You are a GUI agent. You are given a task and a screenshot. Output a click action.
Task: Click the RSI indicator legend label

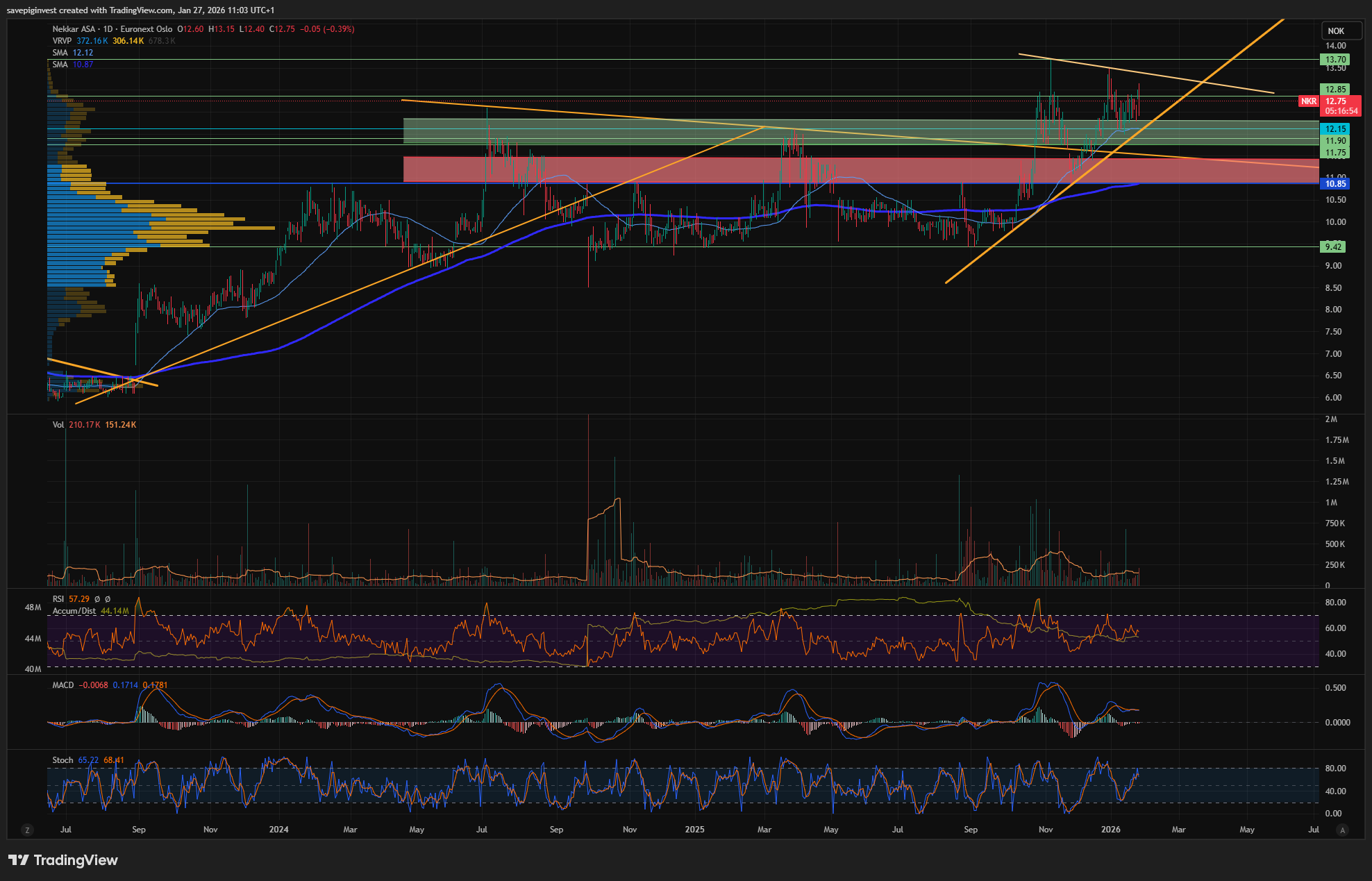[x=58, y=599]
